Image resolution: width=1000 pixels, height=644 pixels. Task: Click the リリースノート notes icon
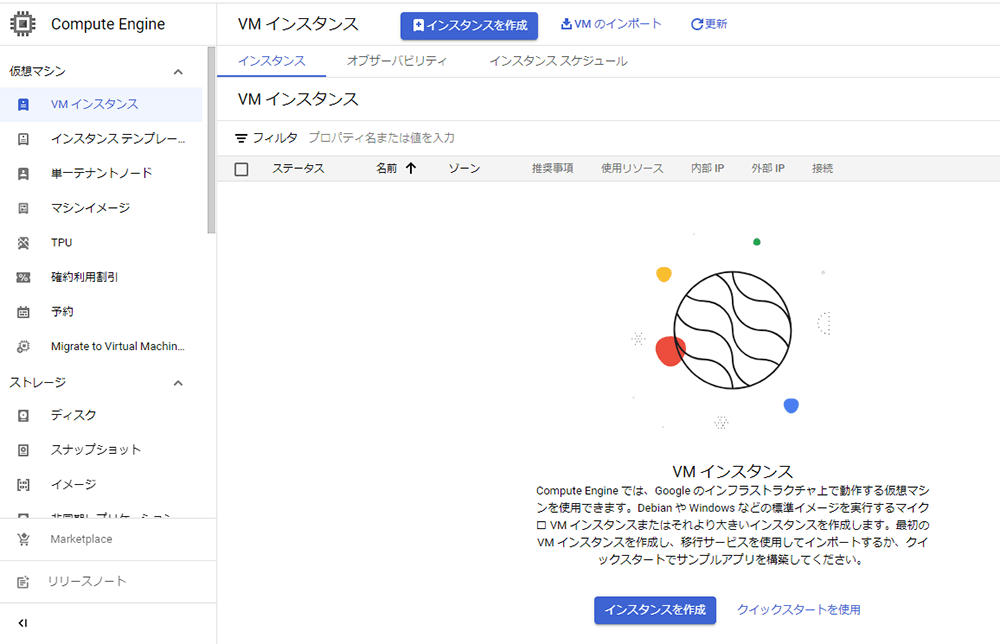pos(24,582)
